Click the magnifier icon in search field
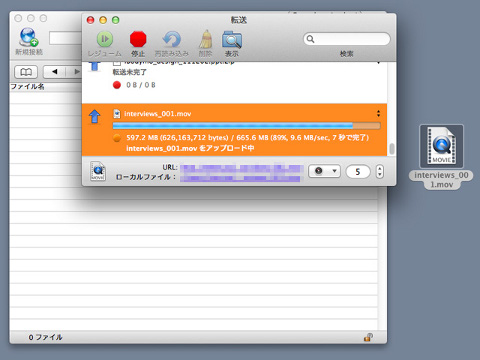480x360 pixels. [310, 39]
